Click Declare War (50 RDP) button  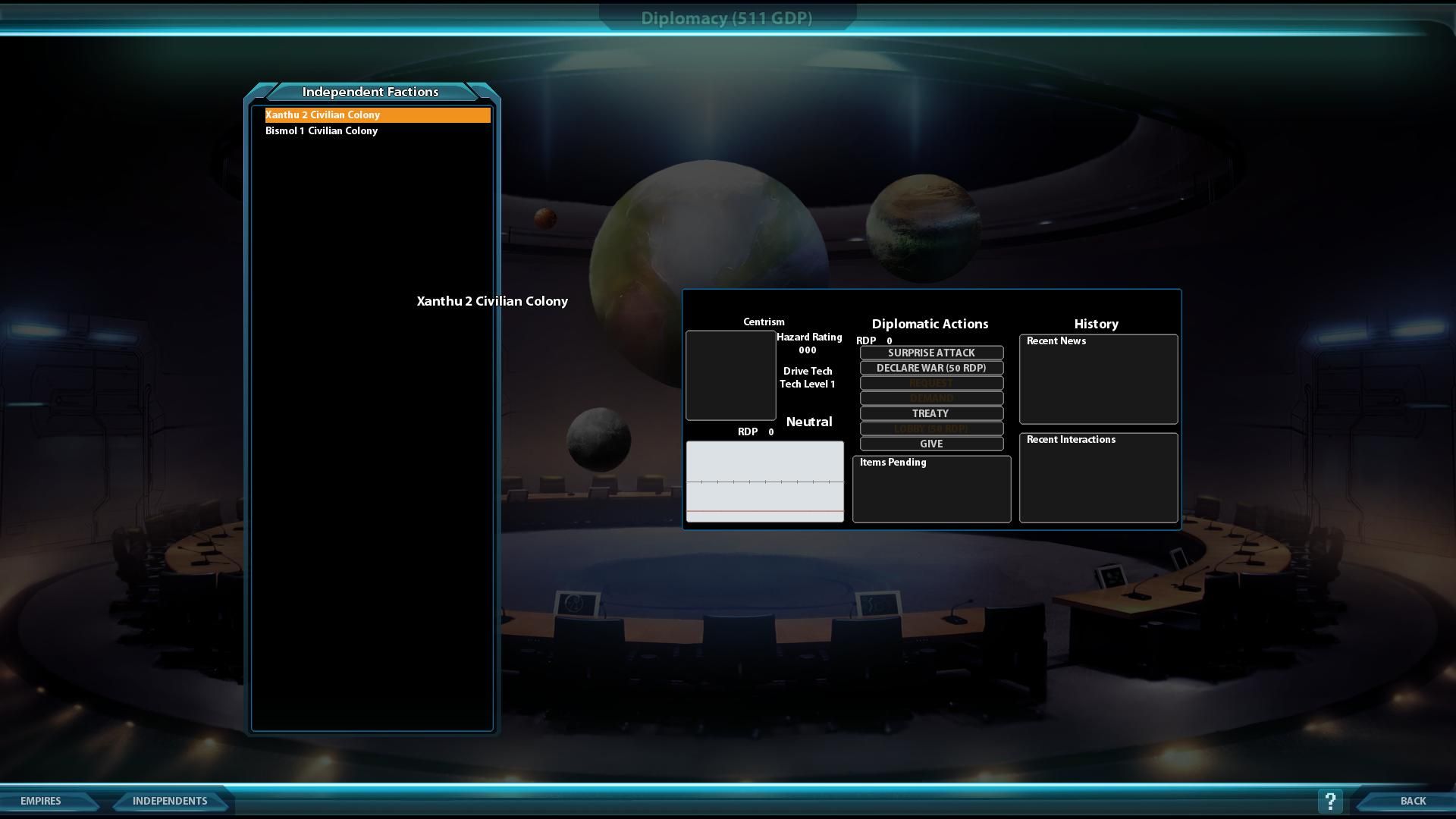pyautogui.click(x=931, y=368)
